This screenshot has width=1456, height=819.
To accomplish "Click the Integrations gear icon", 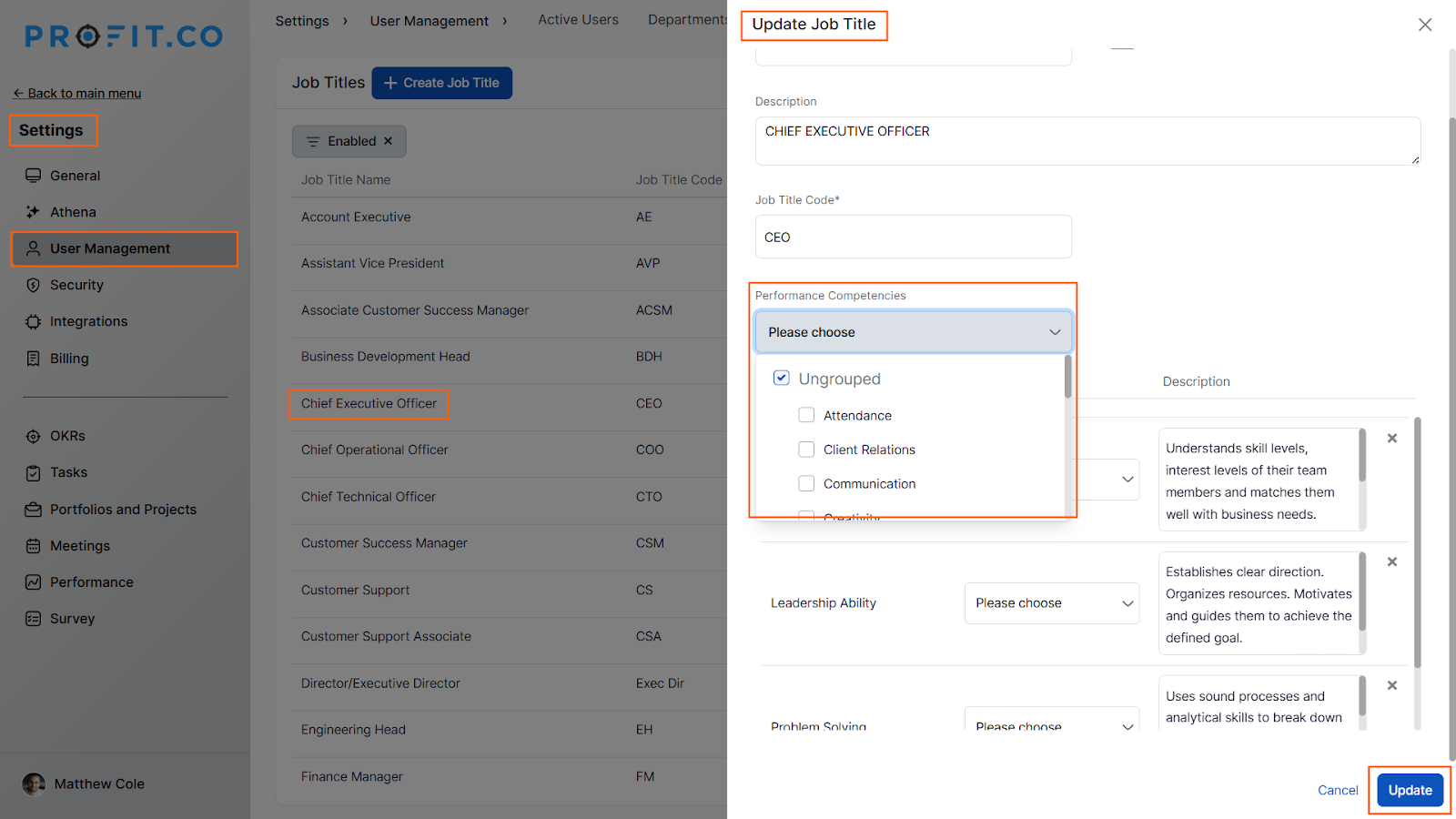I will [34, 322].
